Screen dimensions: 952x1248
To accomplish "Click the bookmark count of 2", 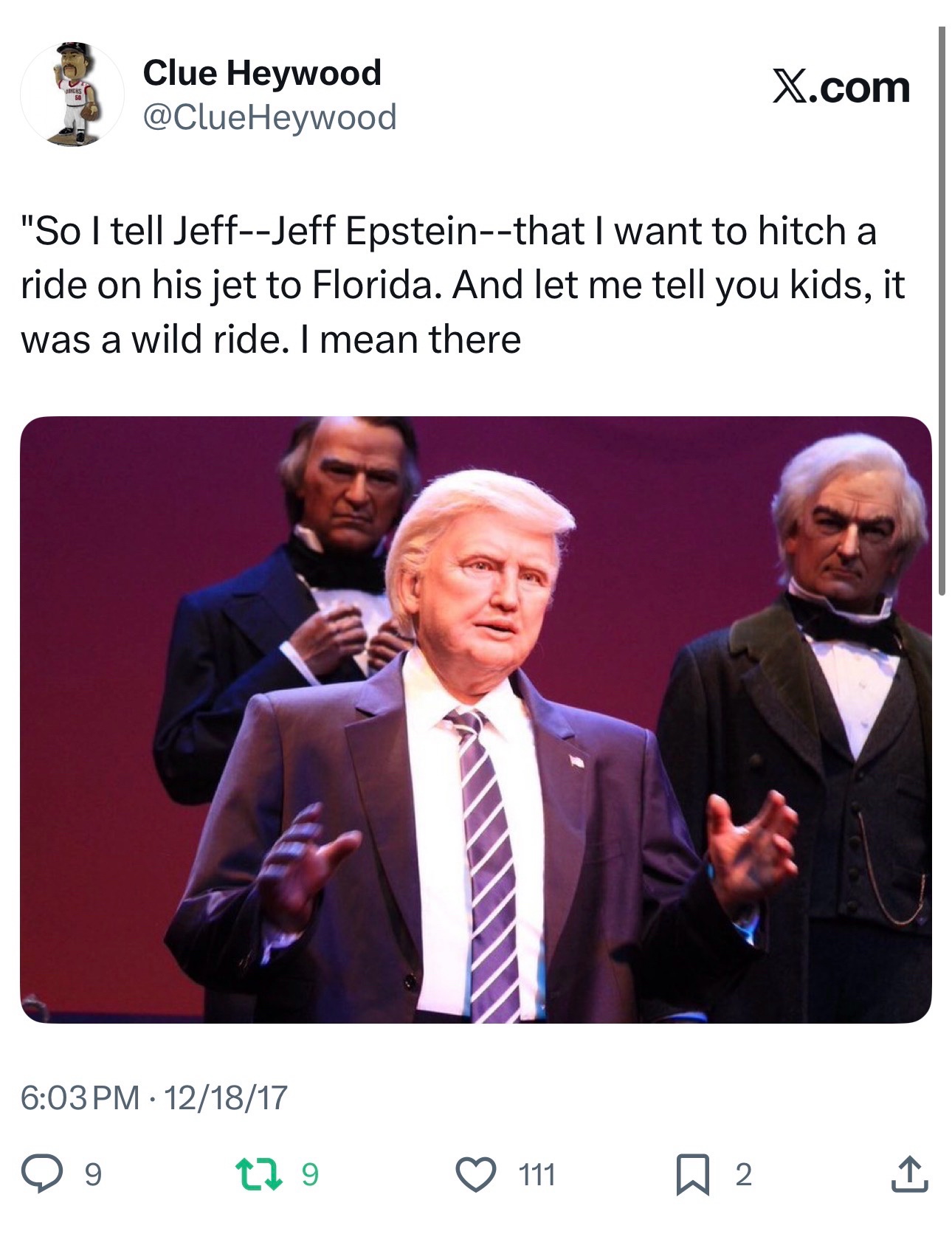I will pos(743,1174).
